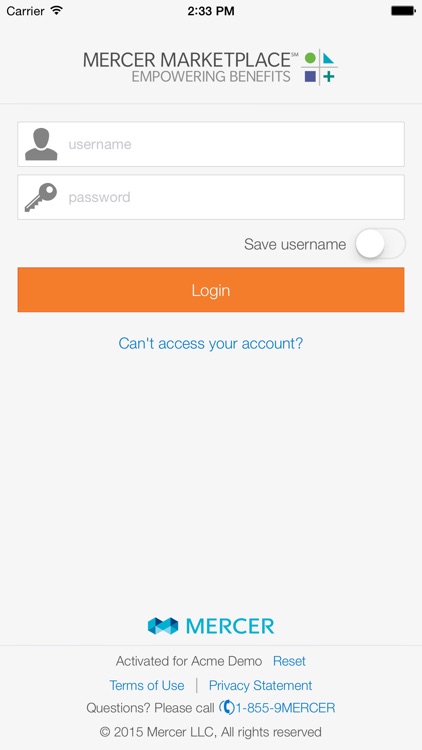Tap the MERCER wordmark at the bottom
The width and height of the screenshot is (422, 750).
[230, 626]
